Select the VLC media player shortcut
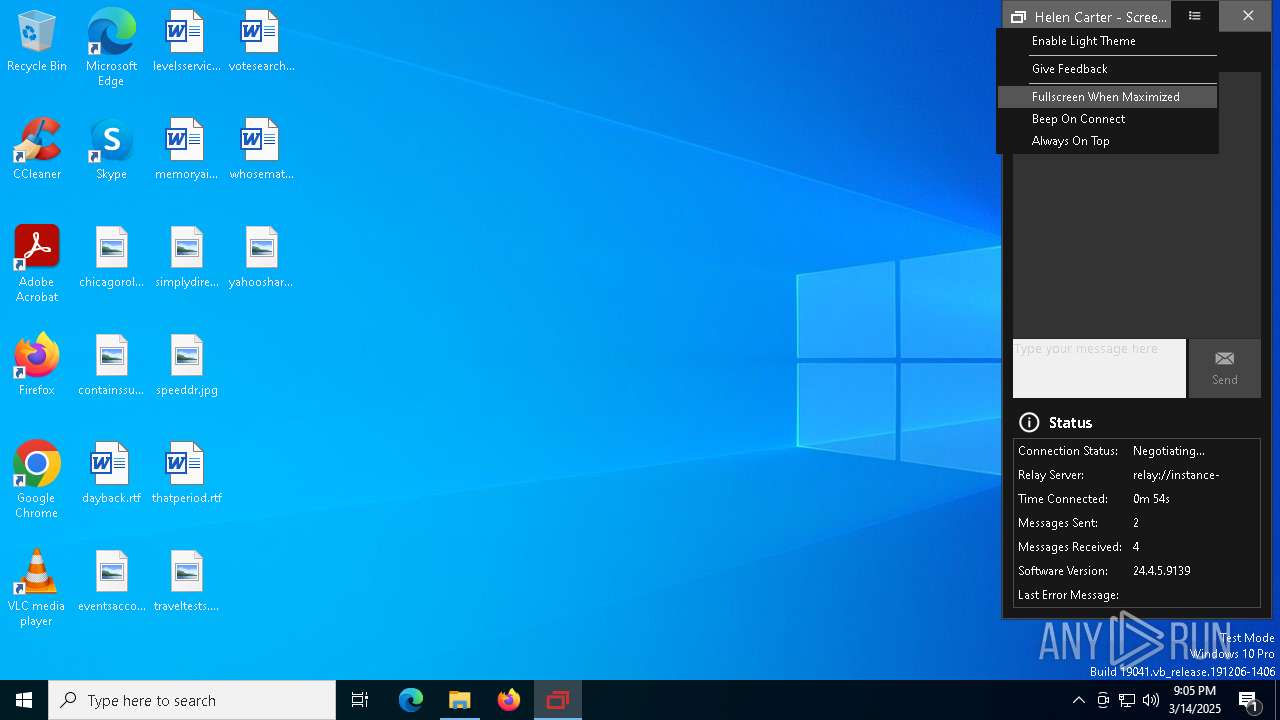 (x=37, y=588)
